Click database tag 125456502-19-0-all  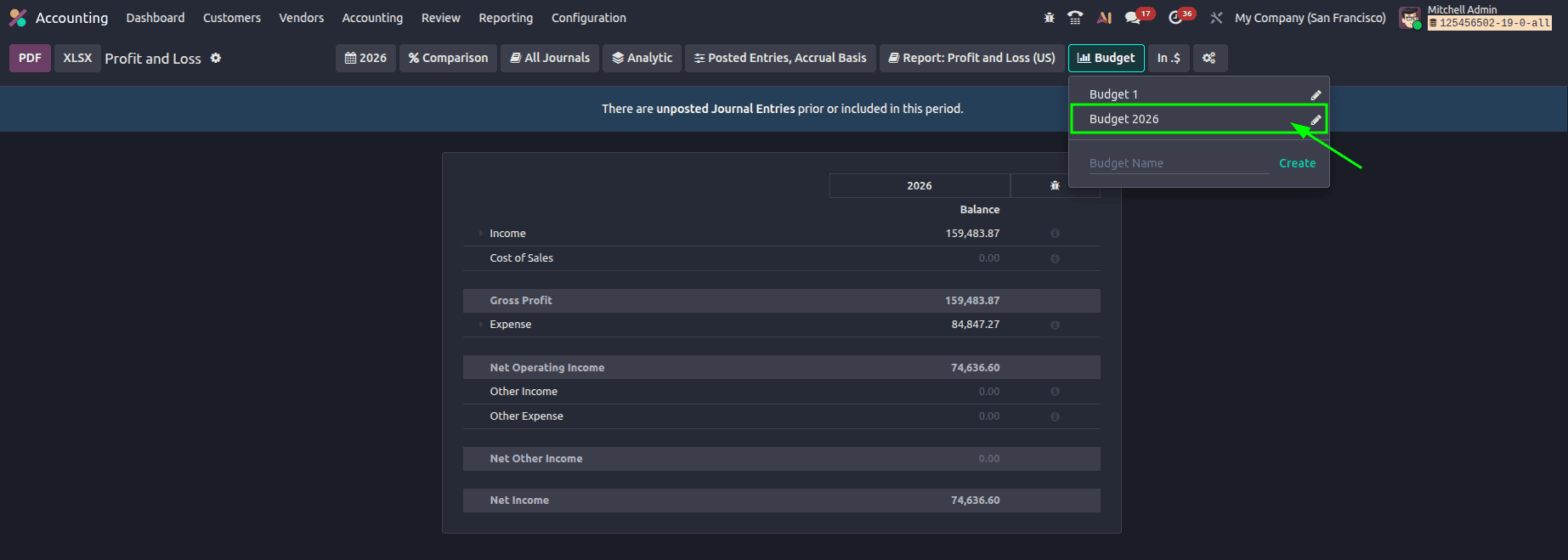pos(1490,23)
